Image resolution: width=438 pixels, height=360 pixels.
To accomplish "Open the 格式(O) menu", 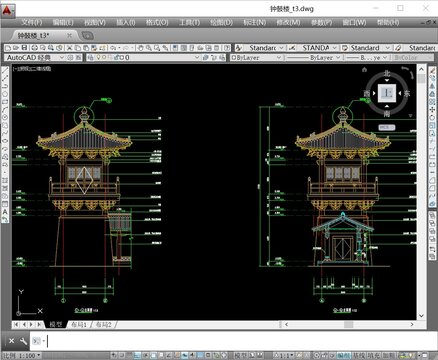I will point(157,22).
